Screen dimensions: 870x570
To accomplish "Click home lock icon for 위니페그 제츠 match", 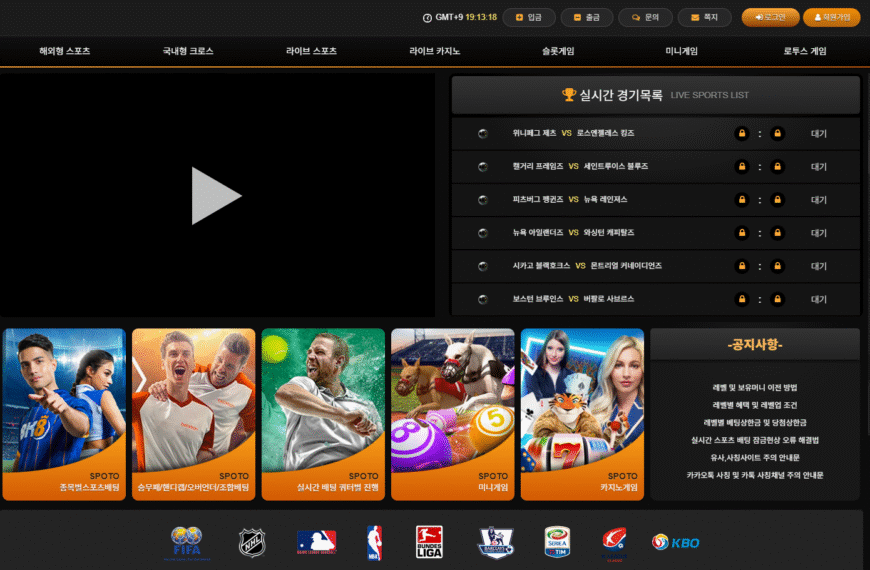I will pyautogui.click(x=741, y=133).
